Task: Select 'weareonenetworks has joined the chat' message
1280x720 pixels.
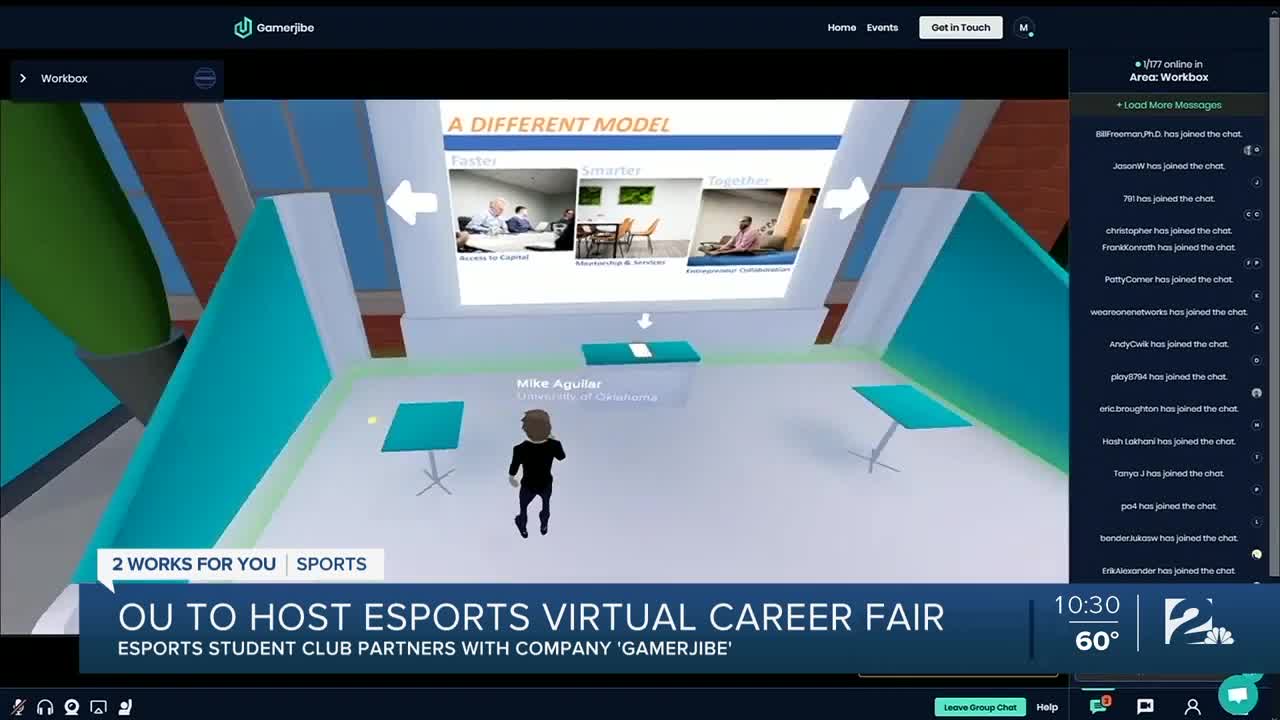Action: pos(1168,312)
